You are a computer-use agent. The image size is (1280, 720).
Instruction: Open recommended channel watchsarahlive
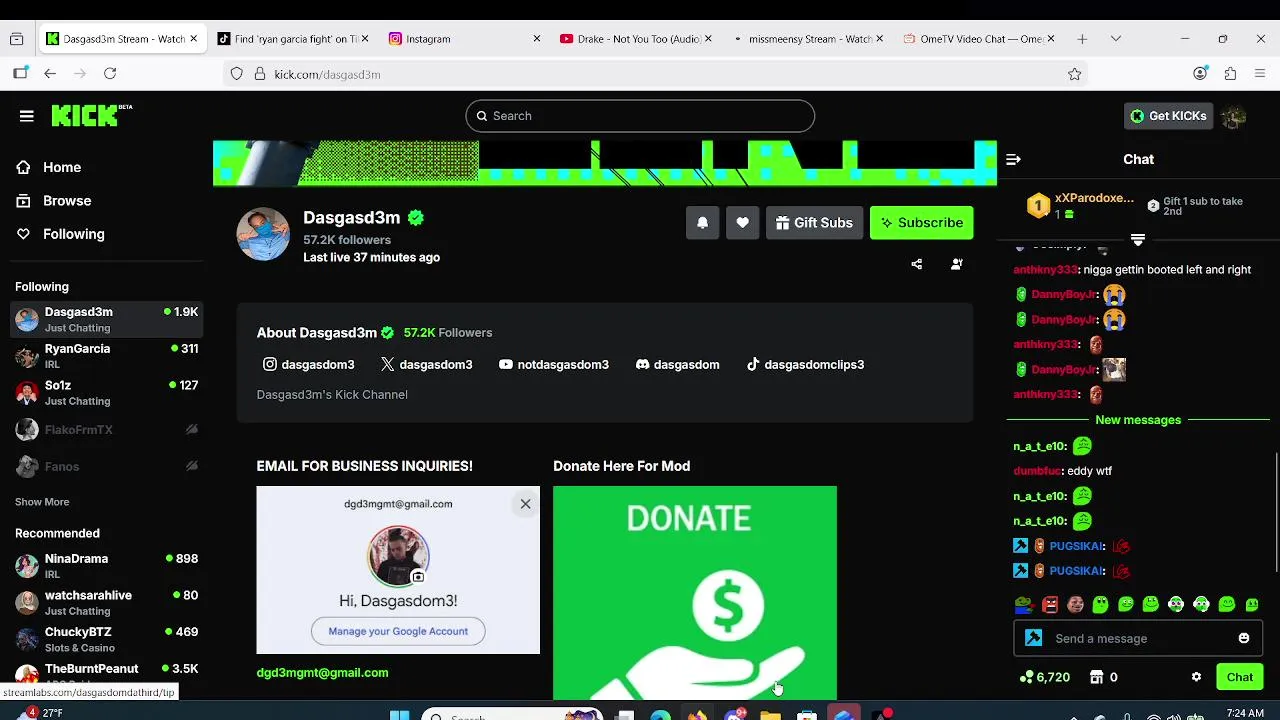point(106,603)
